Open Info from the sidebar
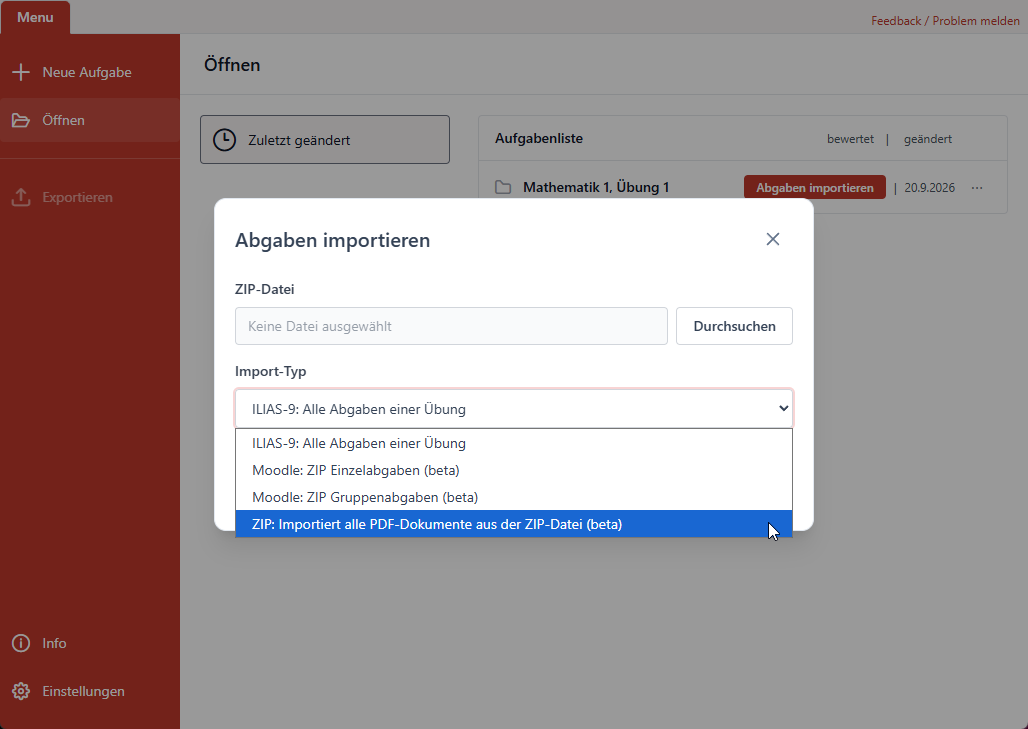 click(x=90, y=643)
